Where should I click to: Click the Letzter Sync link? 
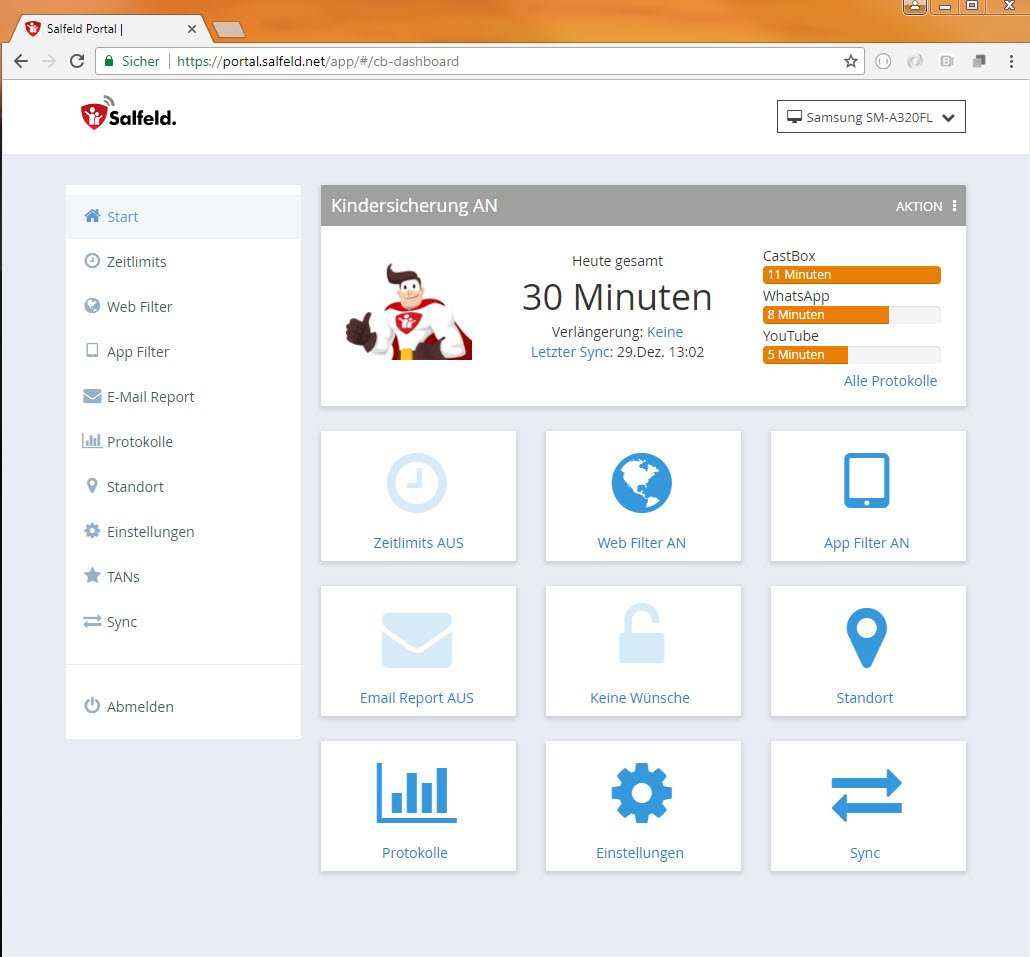click(571, 352)
